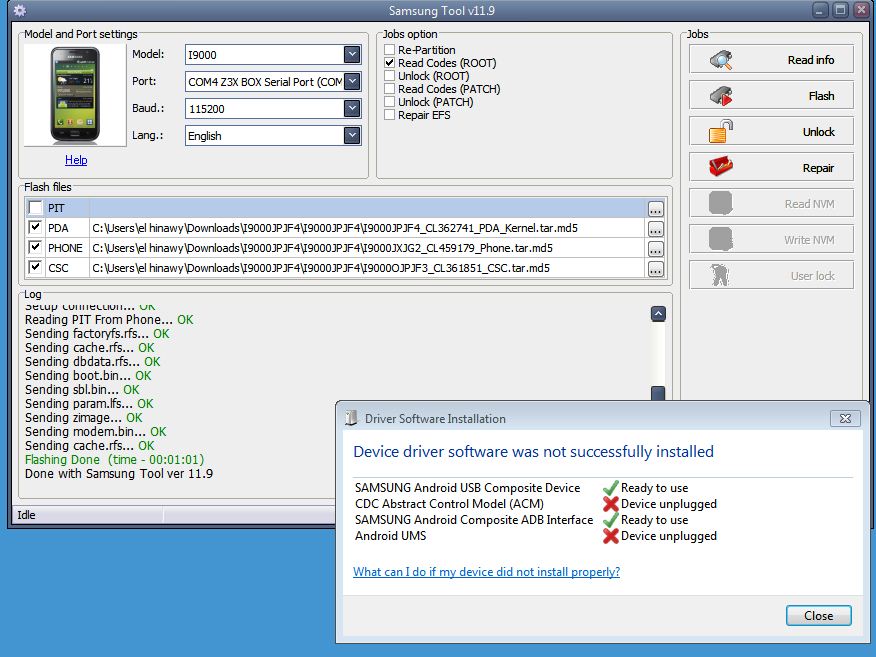Click the Write NVM button
This screenshot has width=876, height=657.
(771, 239)
